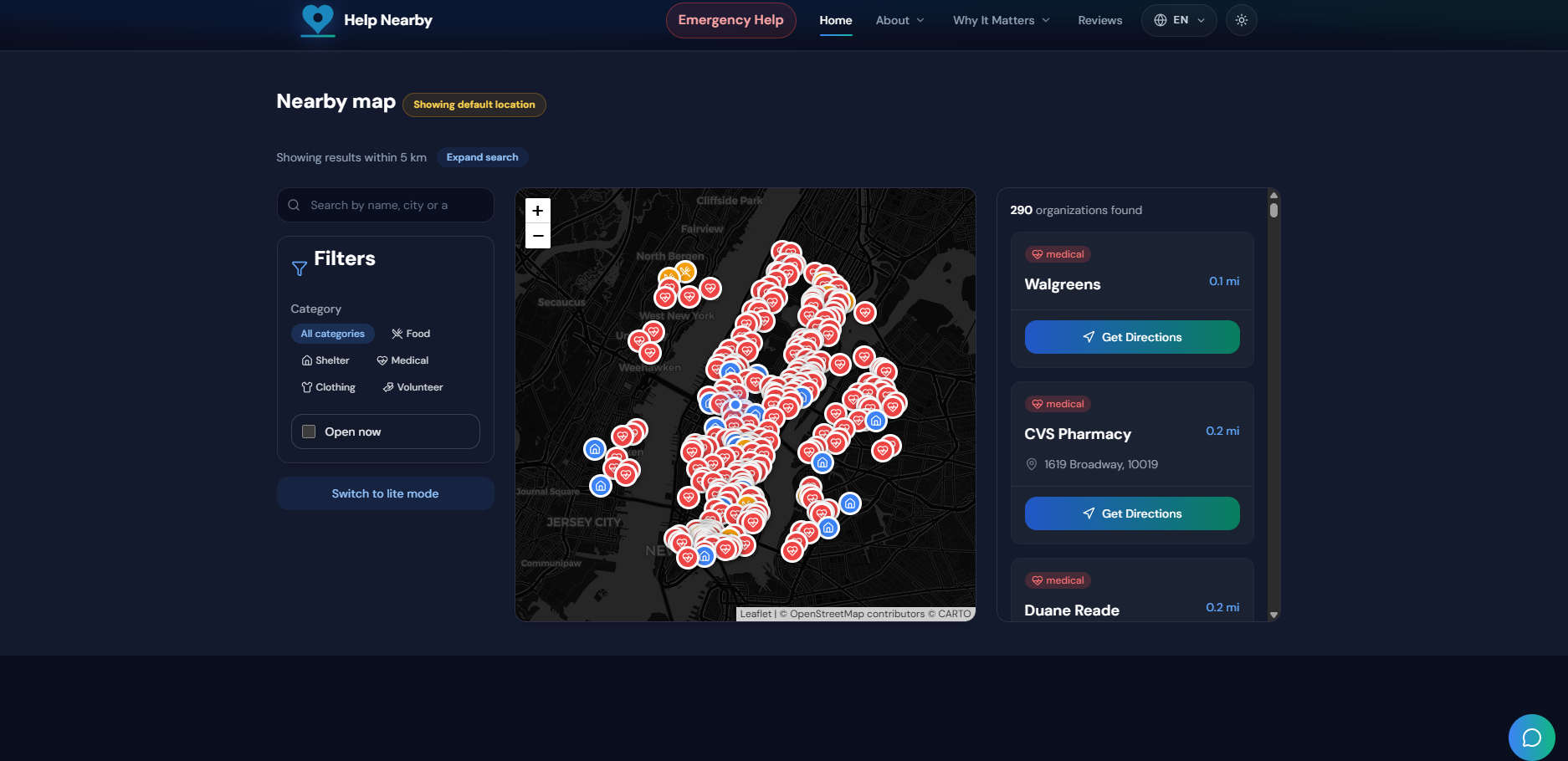This screenshot has height=761, width=1568.
Task: Click the Emergency Help button
Action: click(x=730, y=20)
